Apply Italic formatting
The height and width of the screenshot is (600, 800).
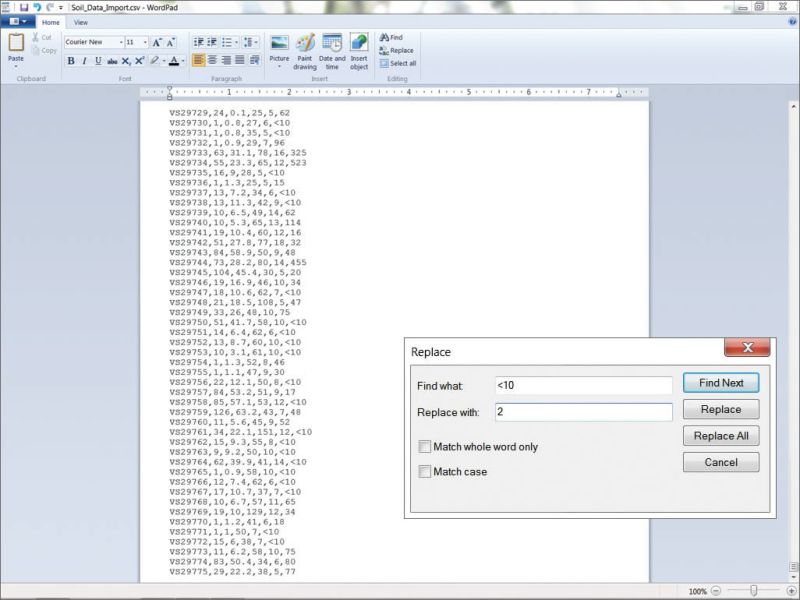click(83, 60)
